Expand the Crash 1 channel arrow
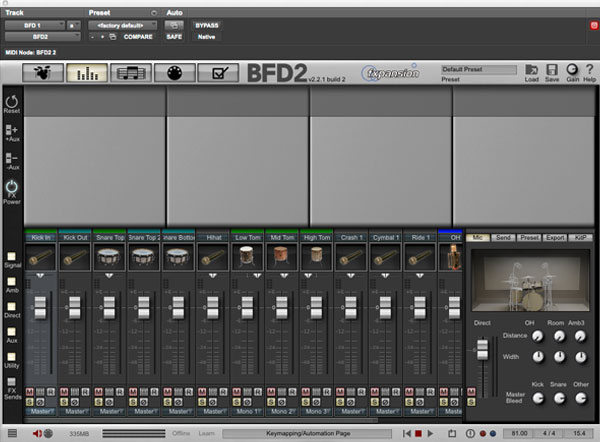This screenshot has height=442, width=600. pyautogui.click(x=351, y=276)
